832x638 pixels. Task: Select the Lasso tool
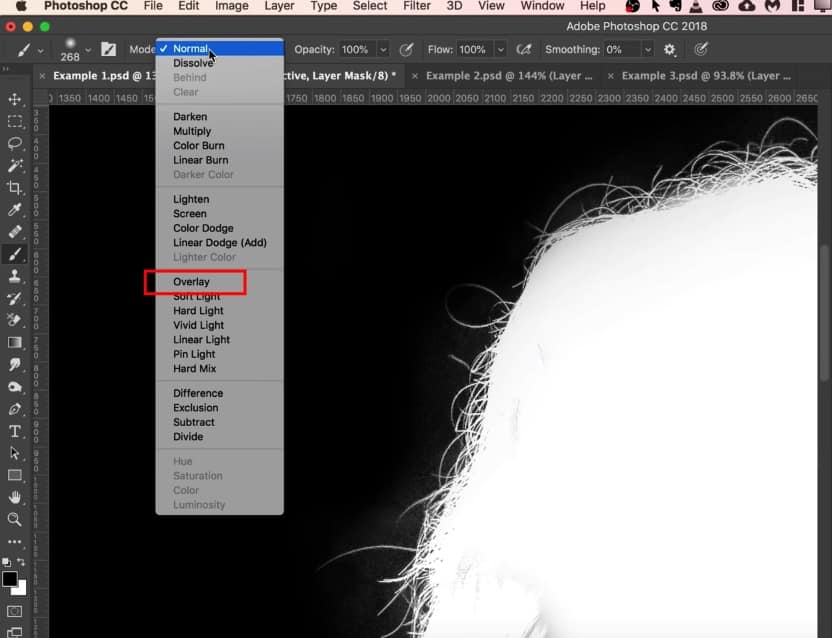pyautogui.click(x=15, y=144)
